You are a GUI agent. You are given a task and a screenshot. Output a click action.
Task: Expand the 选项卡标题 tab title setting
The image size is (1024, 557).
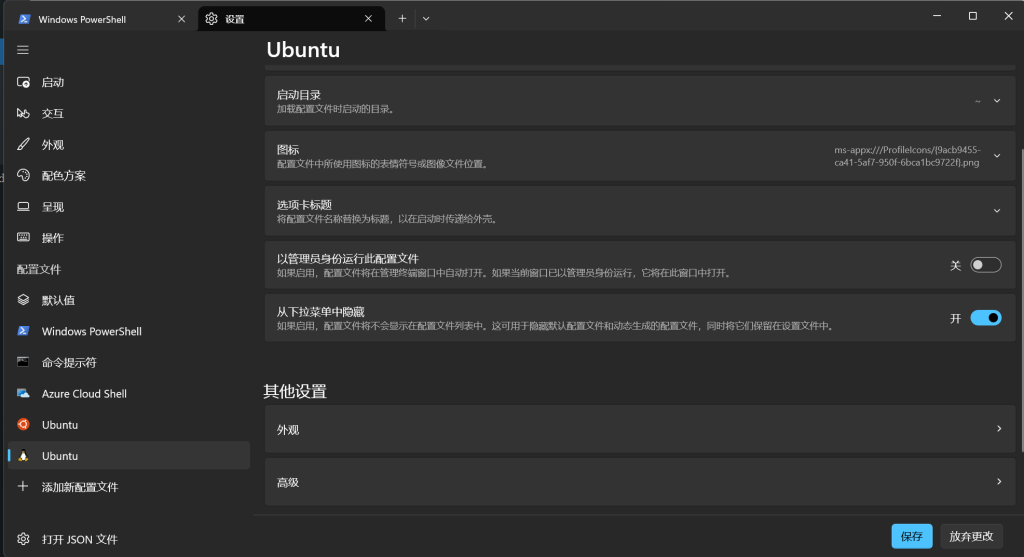pyautogui.click(x=996, y=211)
